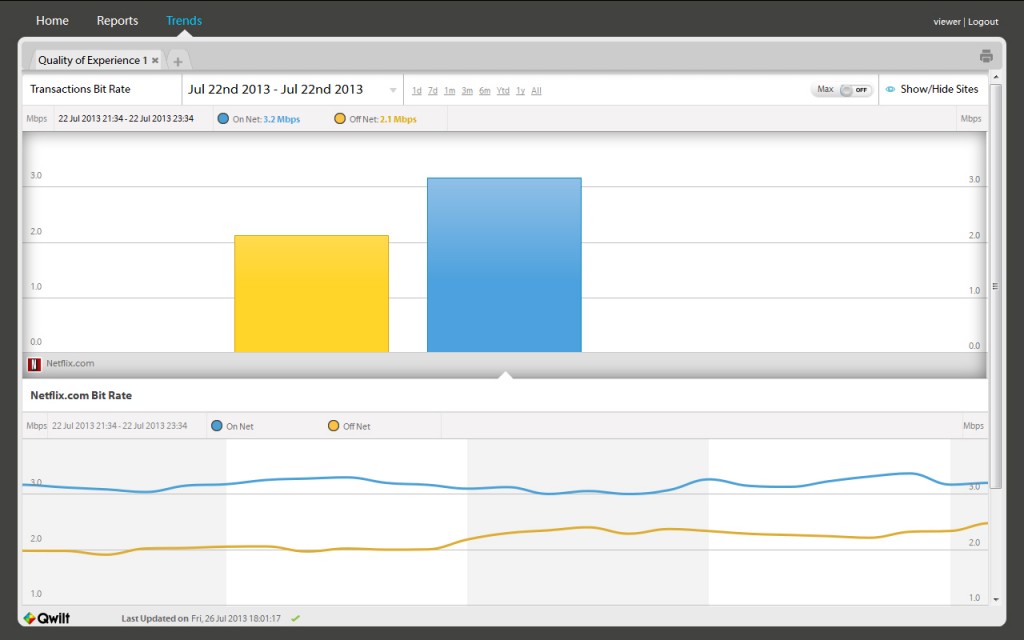Open the Reports menu
Screen dimensions: 1024x640
(x=118, y=20)
